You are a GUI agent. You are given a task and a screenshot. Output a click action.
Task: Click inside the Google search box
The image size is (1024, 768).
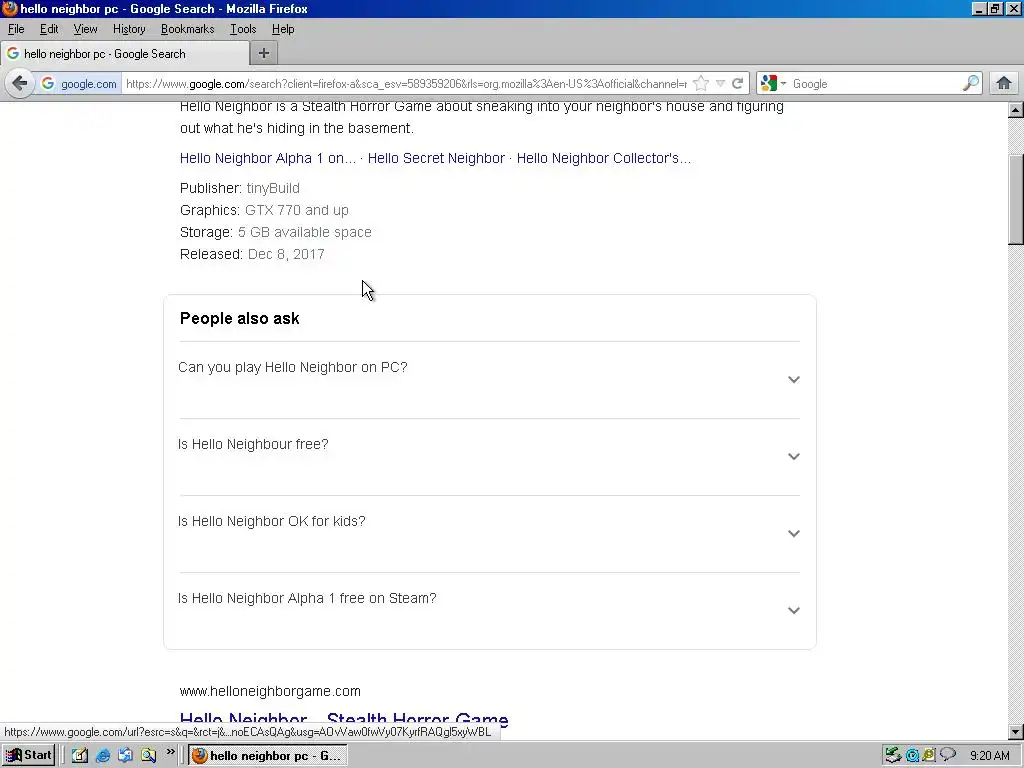[x=875, y=84]
